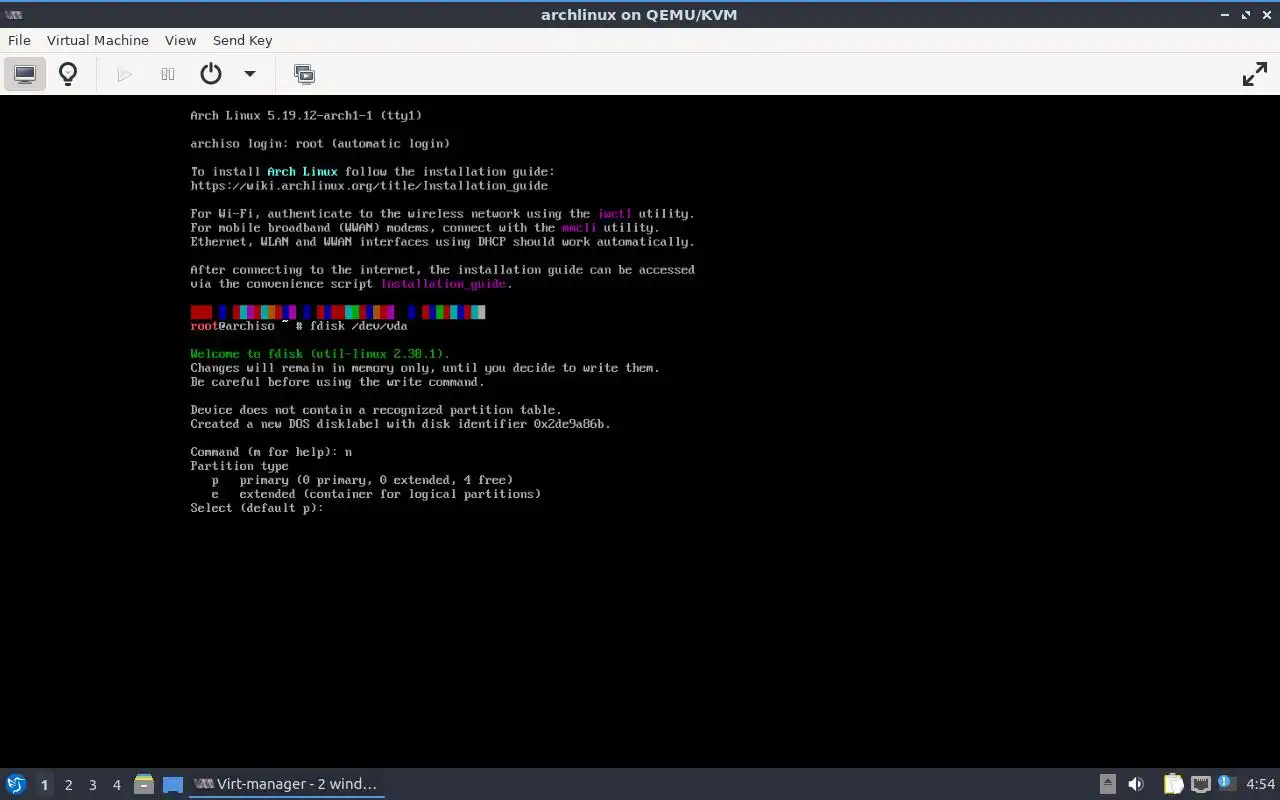This screenshot has width=1280, height=800.
Task: Switch to workspace 4
Action: tap(116, 785)
